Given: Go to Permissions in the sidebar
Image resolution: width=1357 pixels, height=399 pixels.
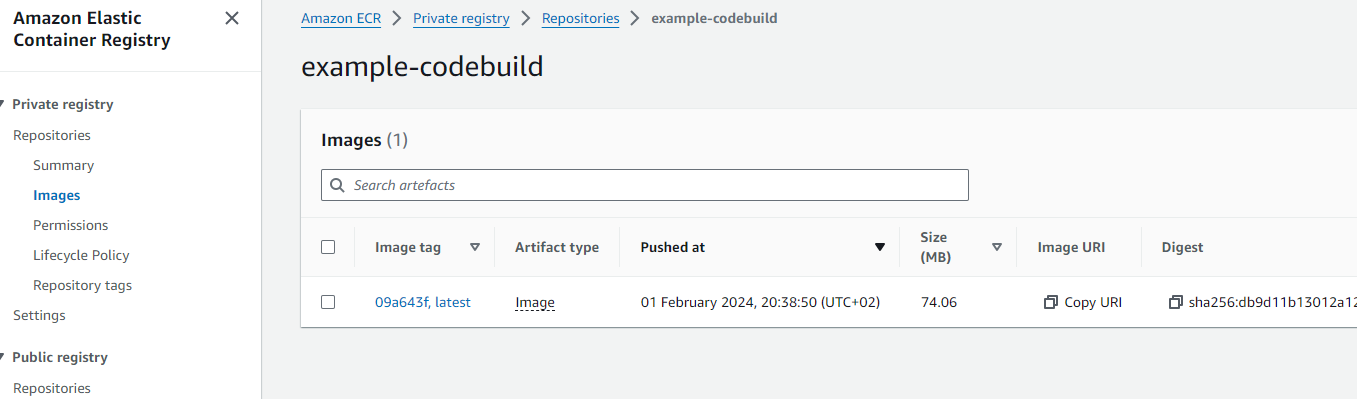Looking at the screenshot, I should (x=70, y=225).
